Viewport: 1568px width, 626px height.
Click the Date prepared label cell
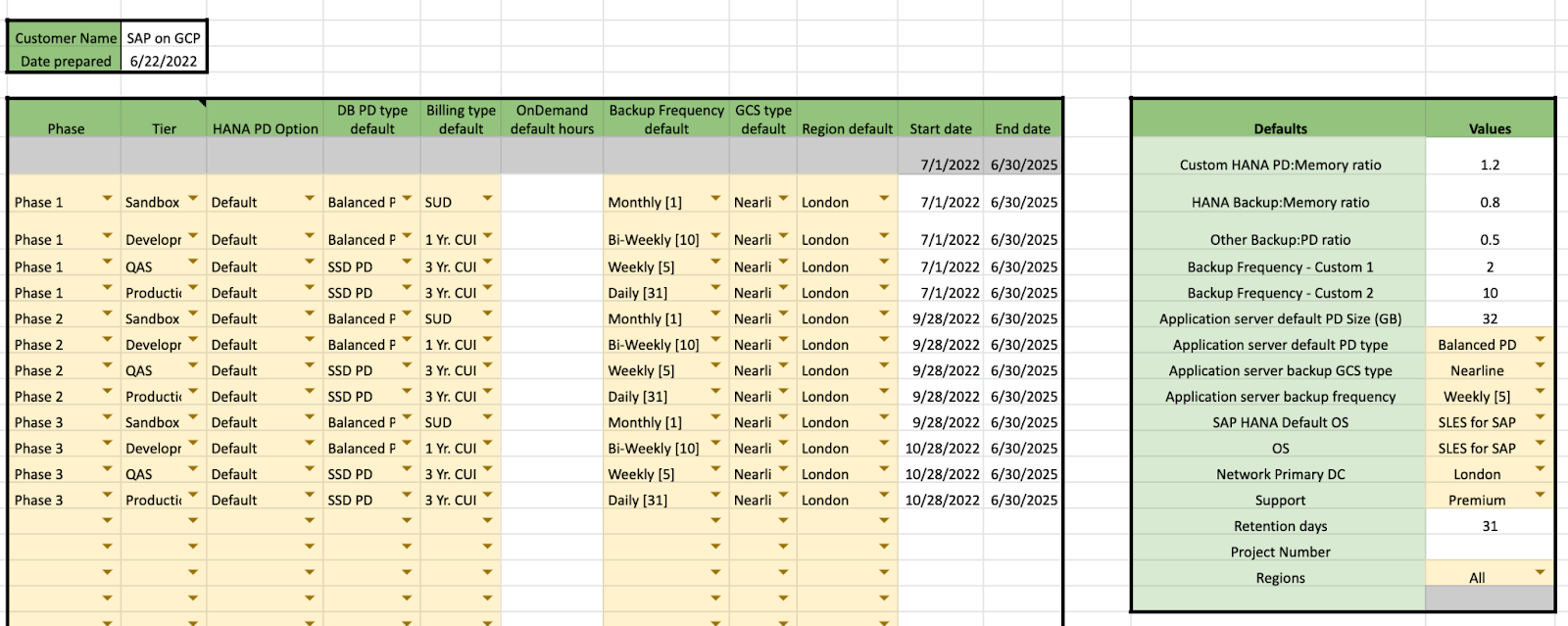(x=66, y=61)
